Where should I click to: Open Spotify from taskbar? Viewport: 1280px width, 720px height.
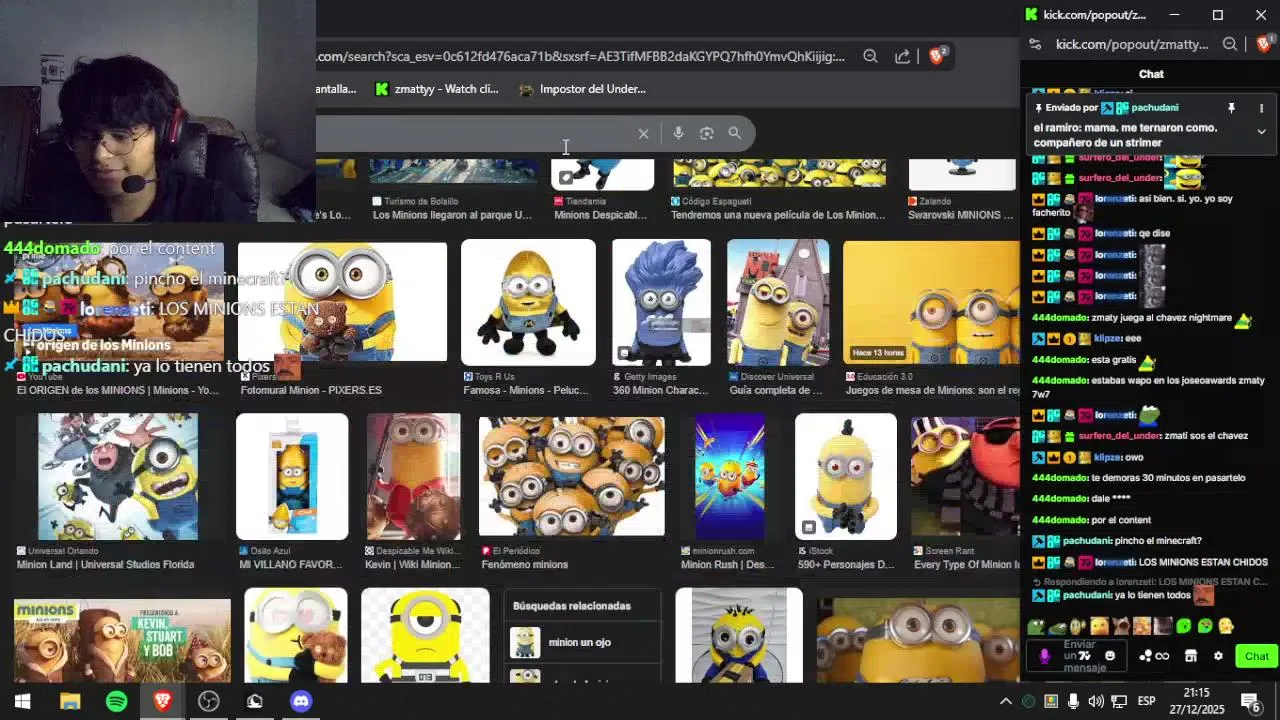tap(117, 701)
